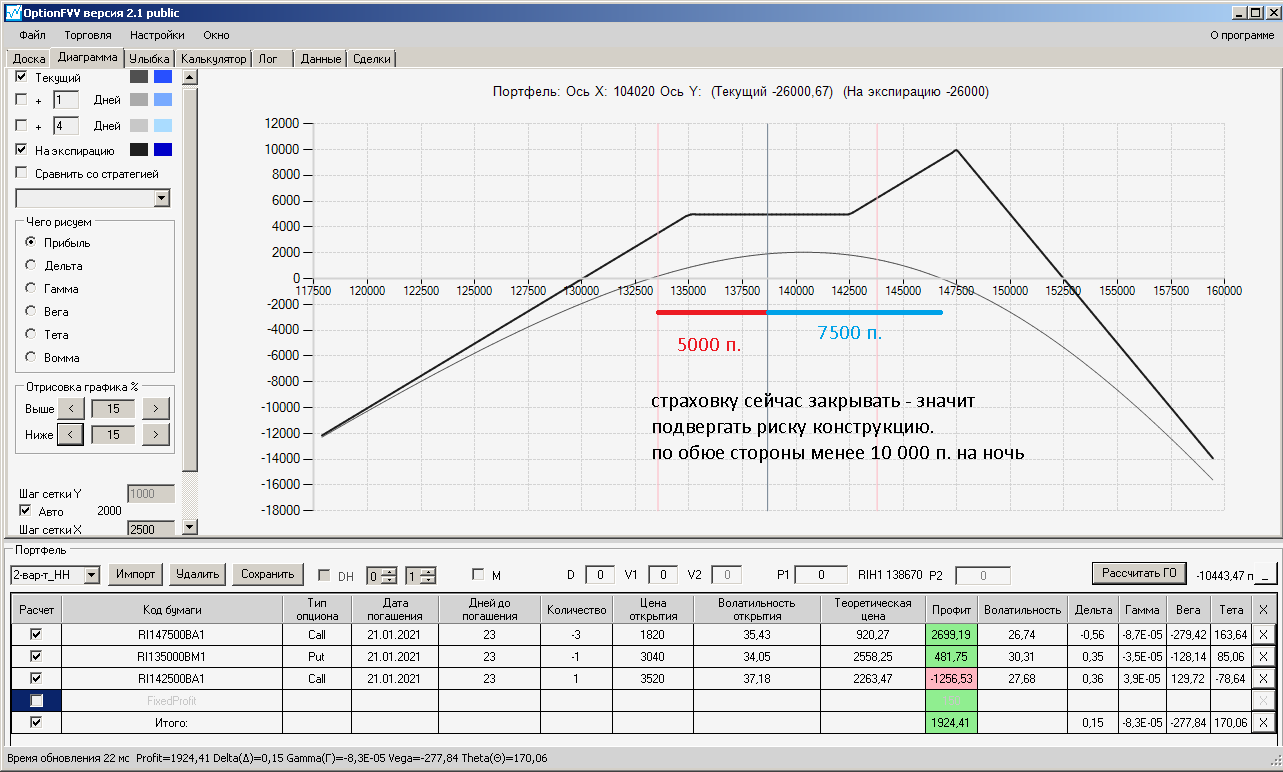Open the О программе menu item
Viewport: 1283px width, 772px height.
1242,35
